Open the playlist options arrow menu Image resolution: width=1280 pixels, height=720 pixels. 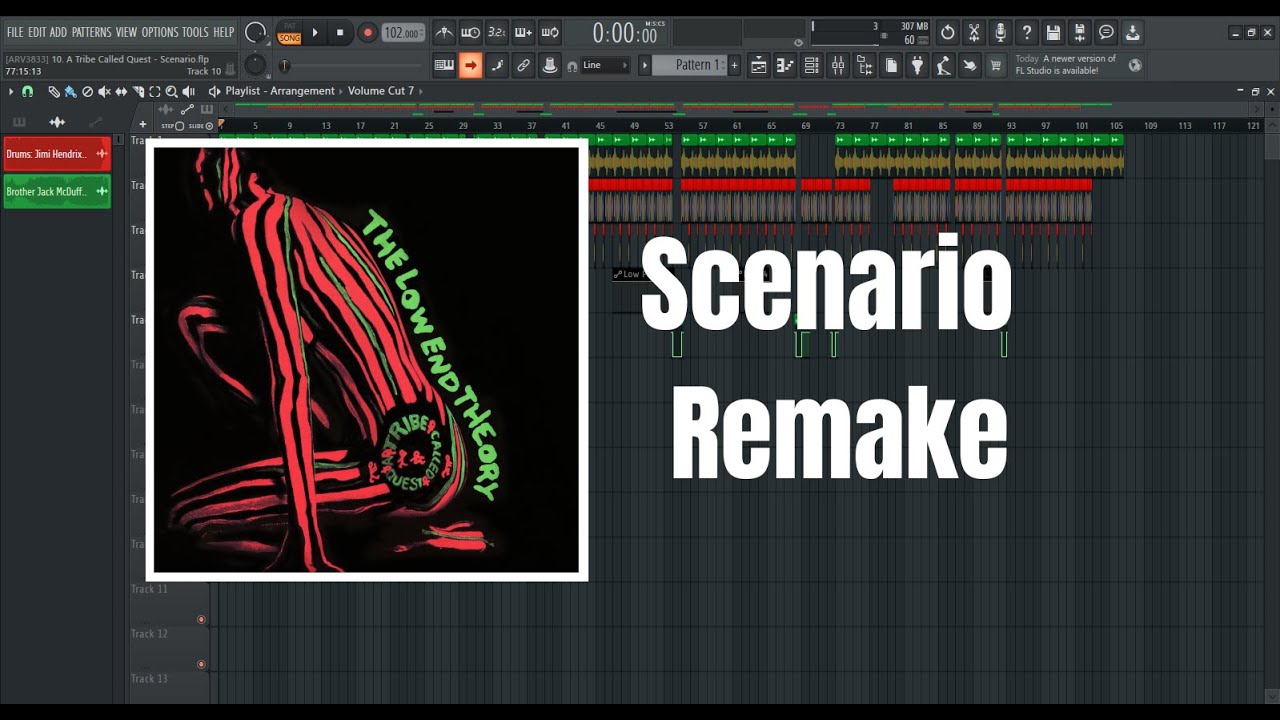pyautogui.click(x=11, y=91)
